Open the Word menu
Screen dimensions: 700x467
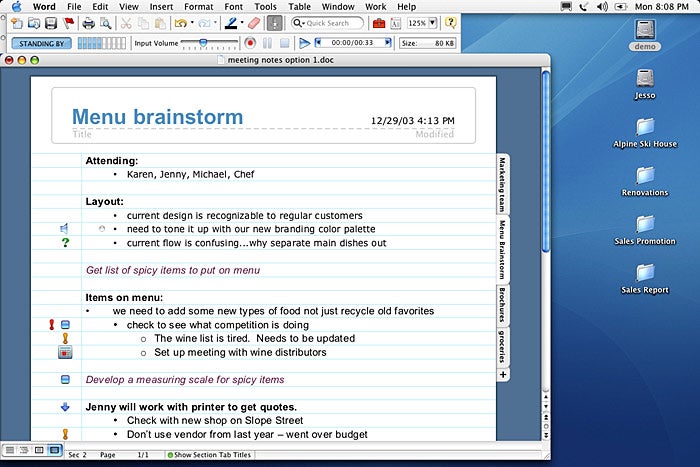click(x=44, y=7)
